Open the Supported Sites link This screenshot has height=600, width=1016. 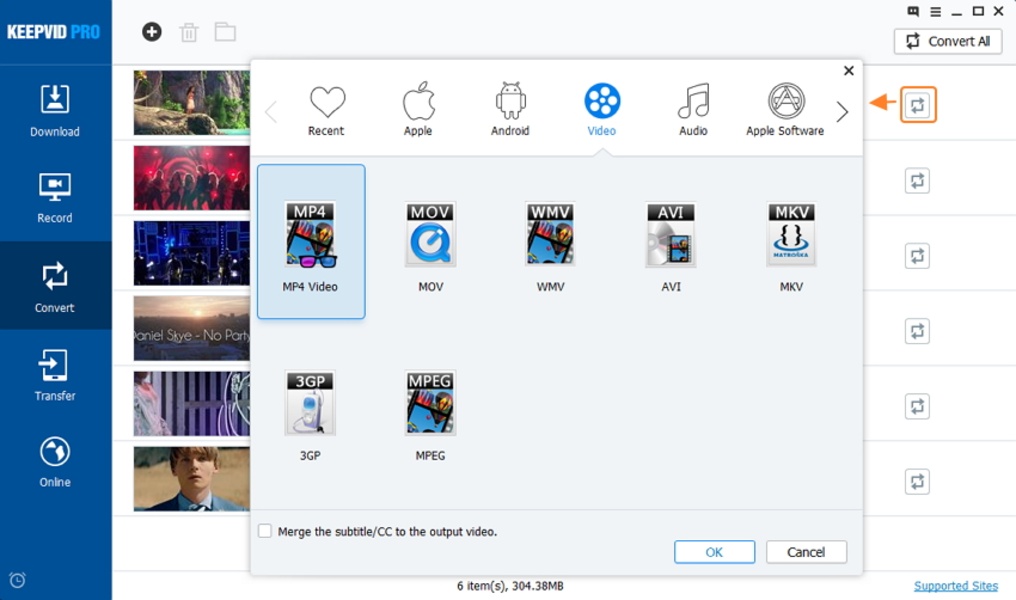[956, 586]
